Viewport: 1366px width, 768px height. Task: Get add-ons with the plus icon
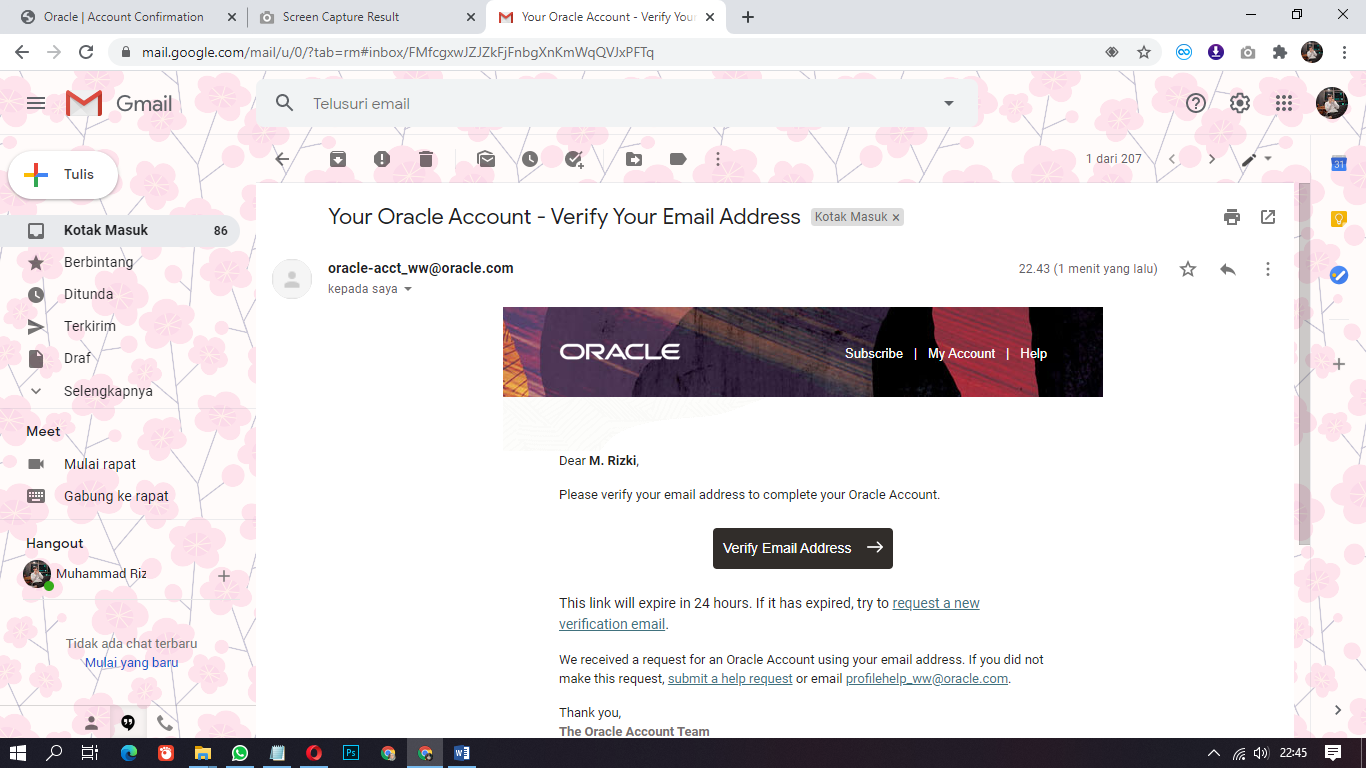1339,364
